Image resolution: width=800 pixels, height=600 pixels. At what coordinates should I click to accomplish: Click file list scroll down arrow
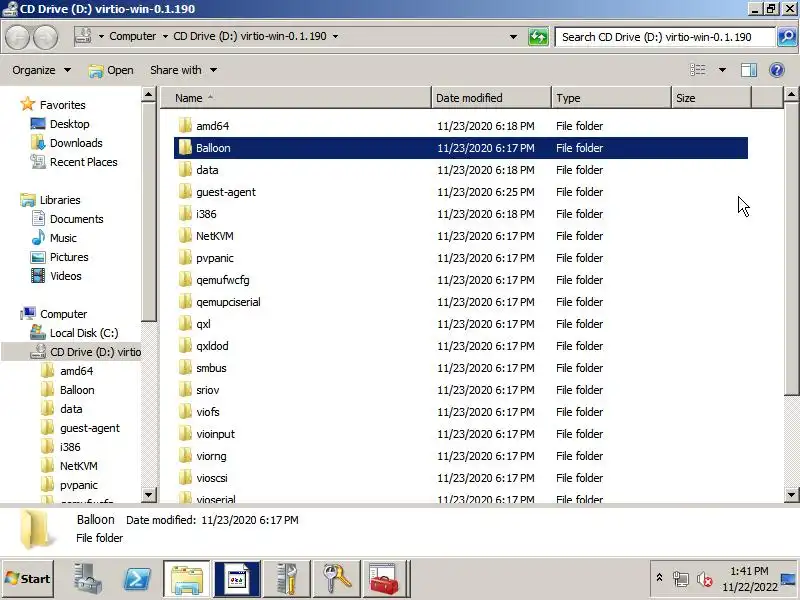[x=791, y=494]
